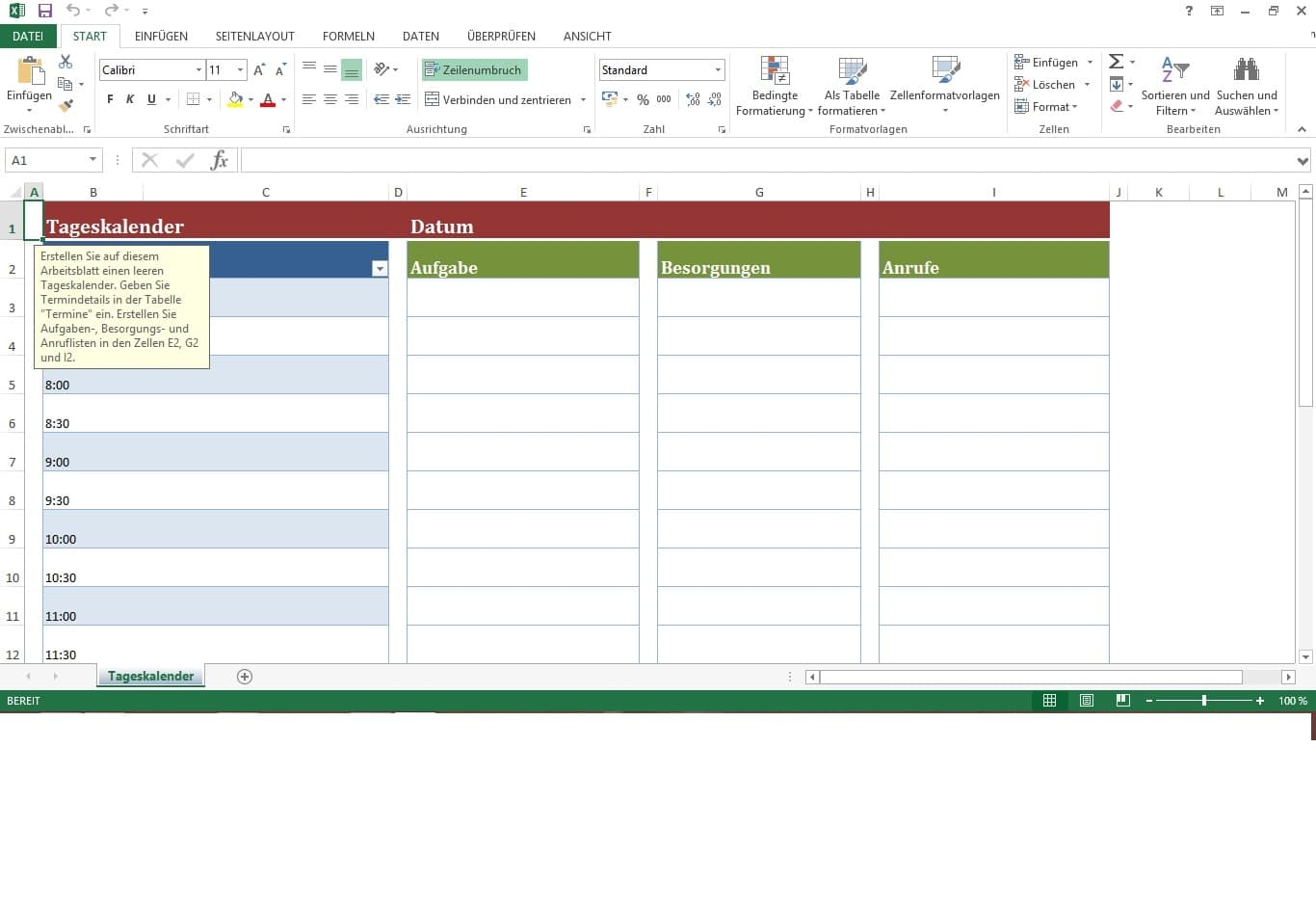Image resolution: width=1316 pixels, height=908 pixels.
Task: Apply thousands separator 000 icon
Action: coord(664,99)
